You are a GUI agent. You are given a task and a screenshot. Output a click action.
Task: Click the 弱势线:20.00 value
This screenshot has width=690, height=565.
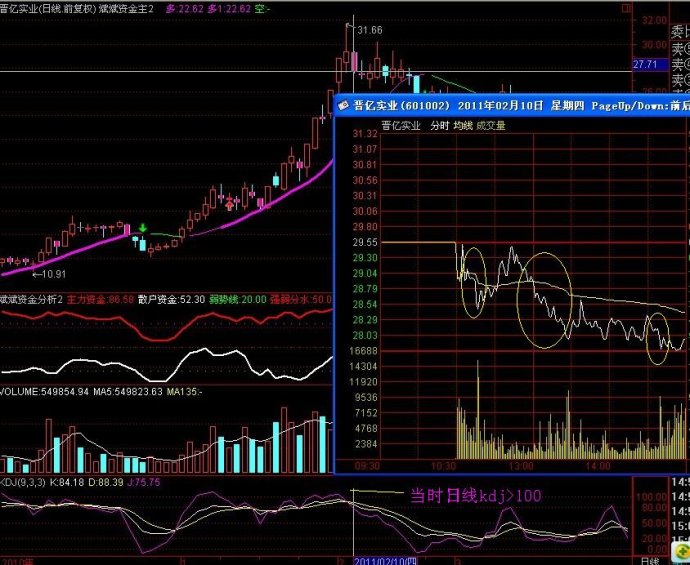(238, 300)
